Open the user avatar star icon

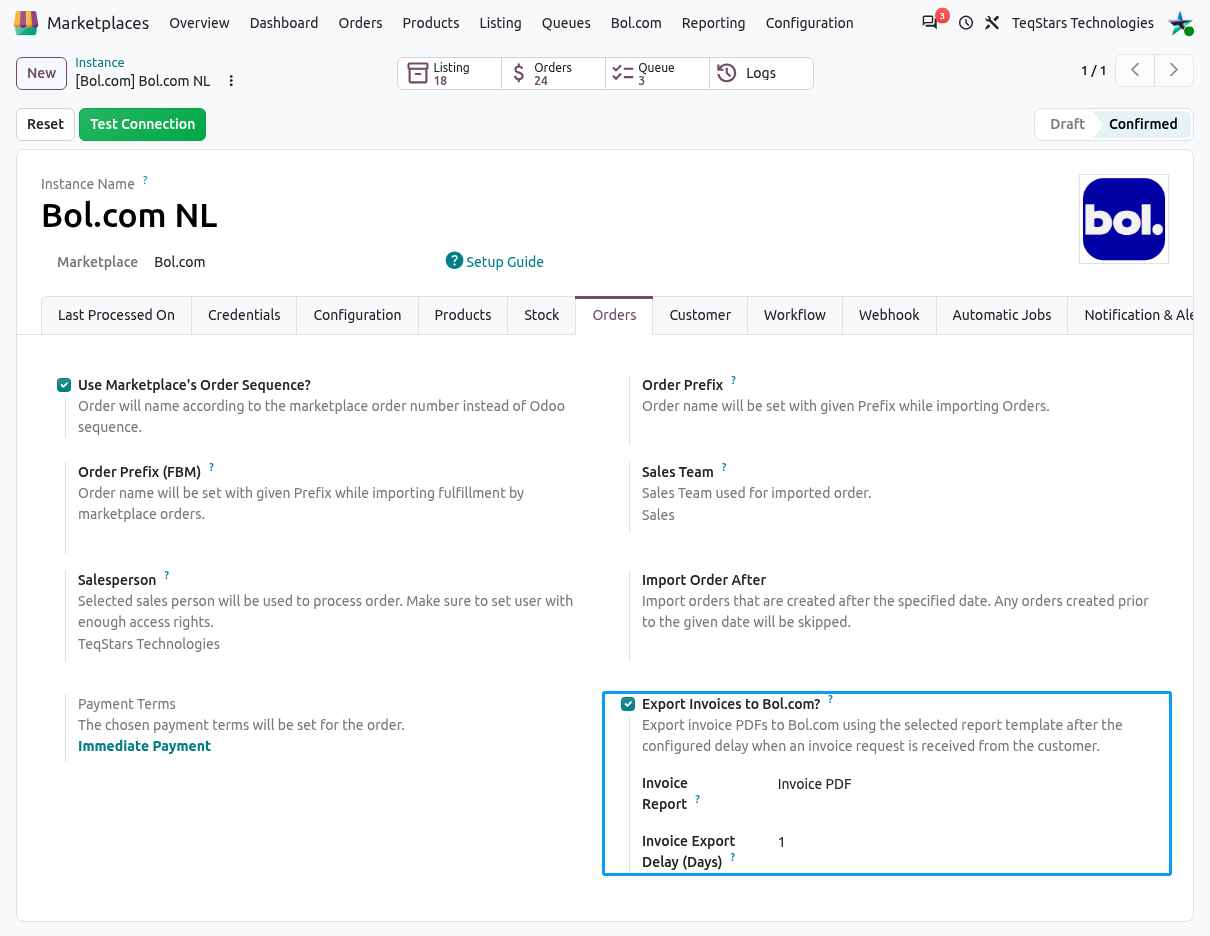1181,23
